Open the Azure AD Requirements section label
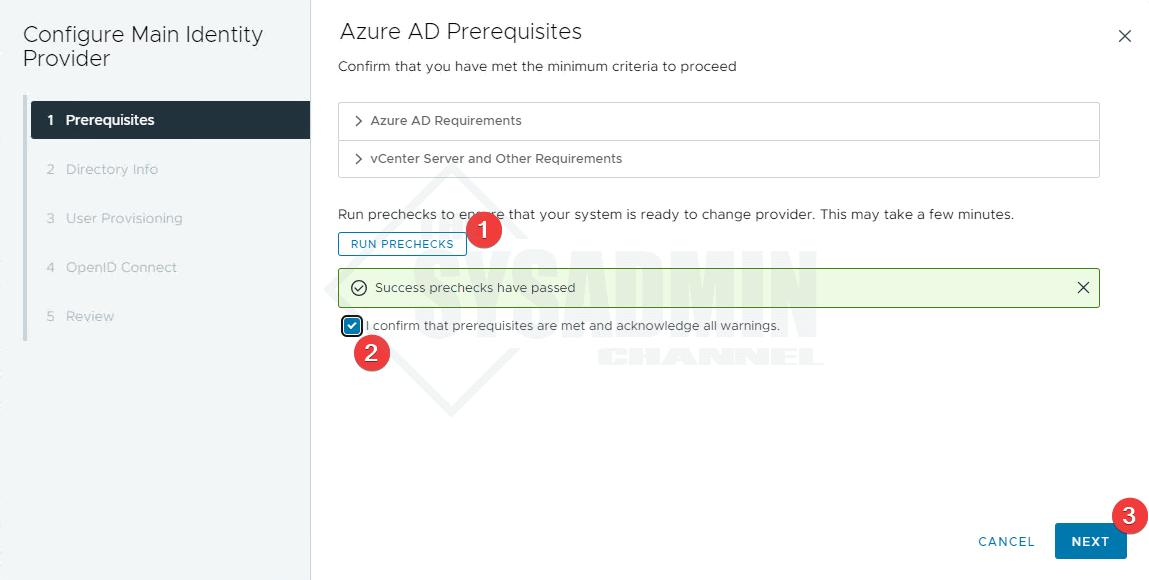The width and height of the screenshot is (1149, 580). pyautogui.click(x=446, y=121)
